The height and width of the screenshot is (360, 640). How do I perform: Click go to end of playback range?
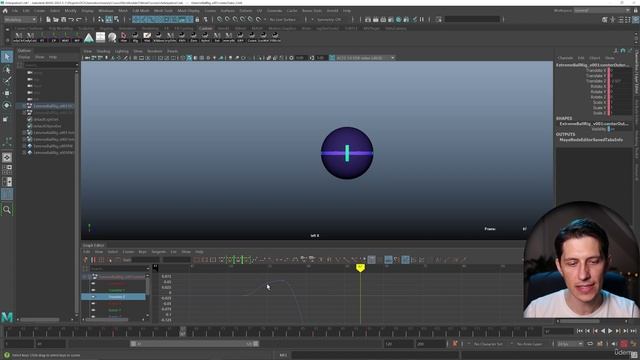click(x=633, y=331)
